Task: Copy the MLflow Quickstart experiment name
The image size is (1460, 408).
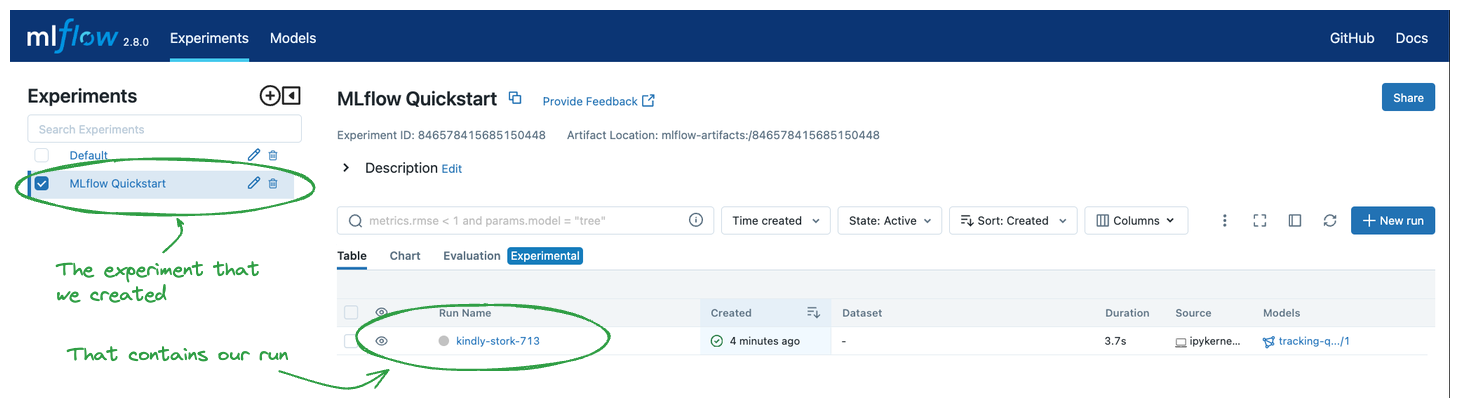Action: point(515,98)
